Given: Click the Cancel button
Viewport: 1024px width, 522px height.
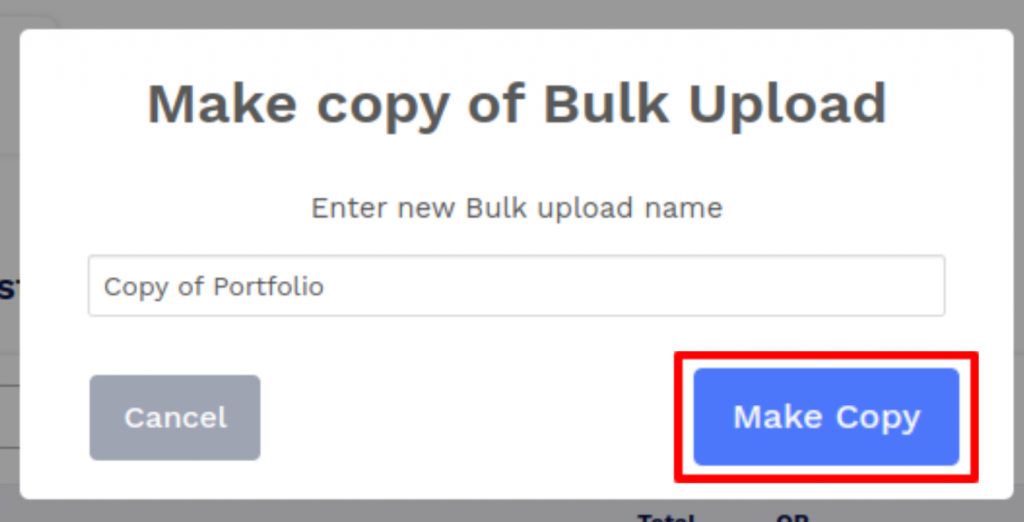Looking at the screenshot, I should click(x=175, y=417).
